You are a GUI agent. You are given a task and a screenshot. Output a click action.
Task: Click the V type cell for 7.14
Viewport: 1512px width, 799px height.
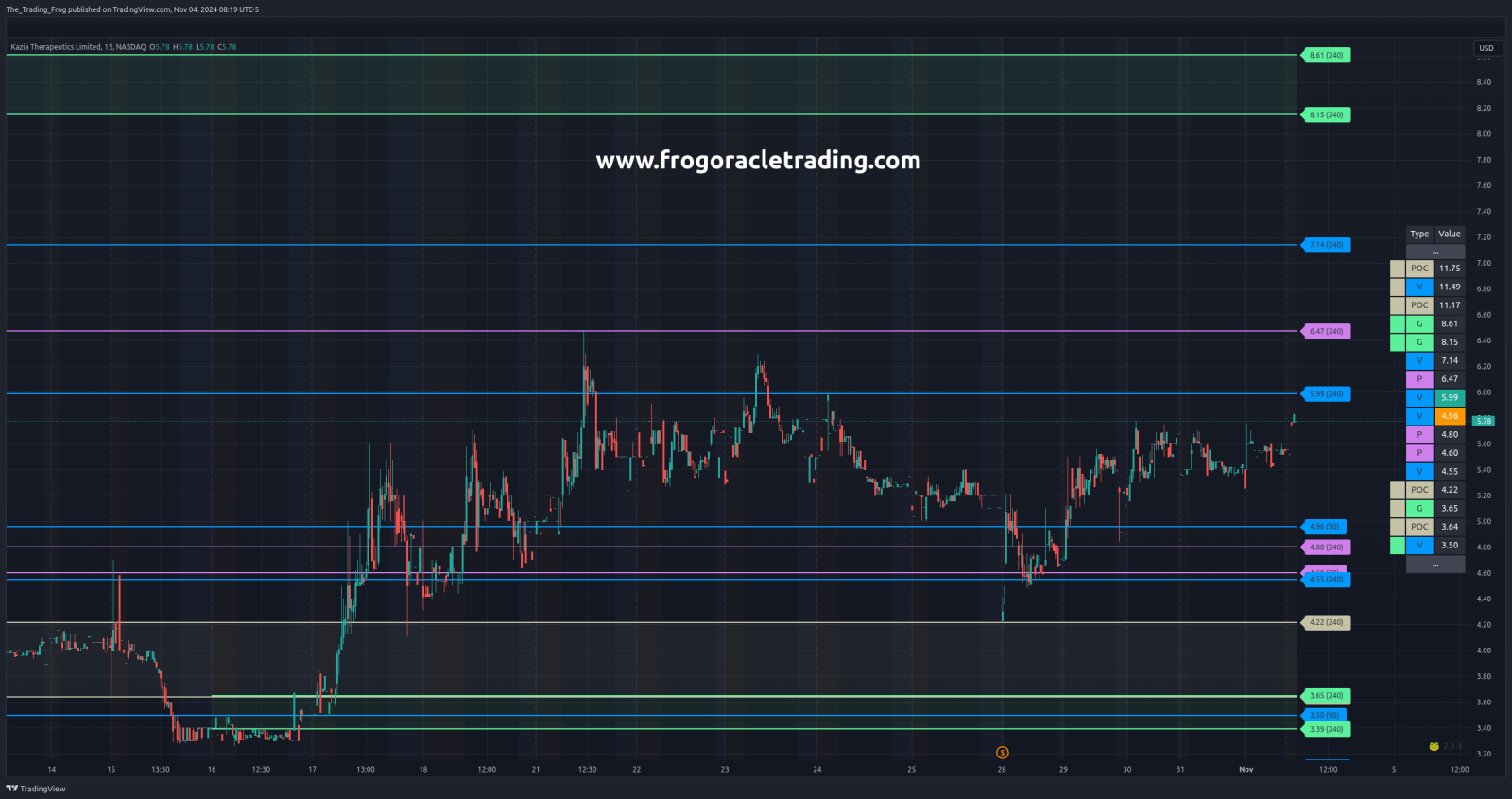[1419, 360]
